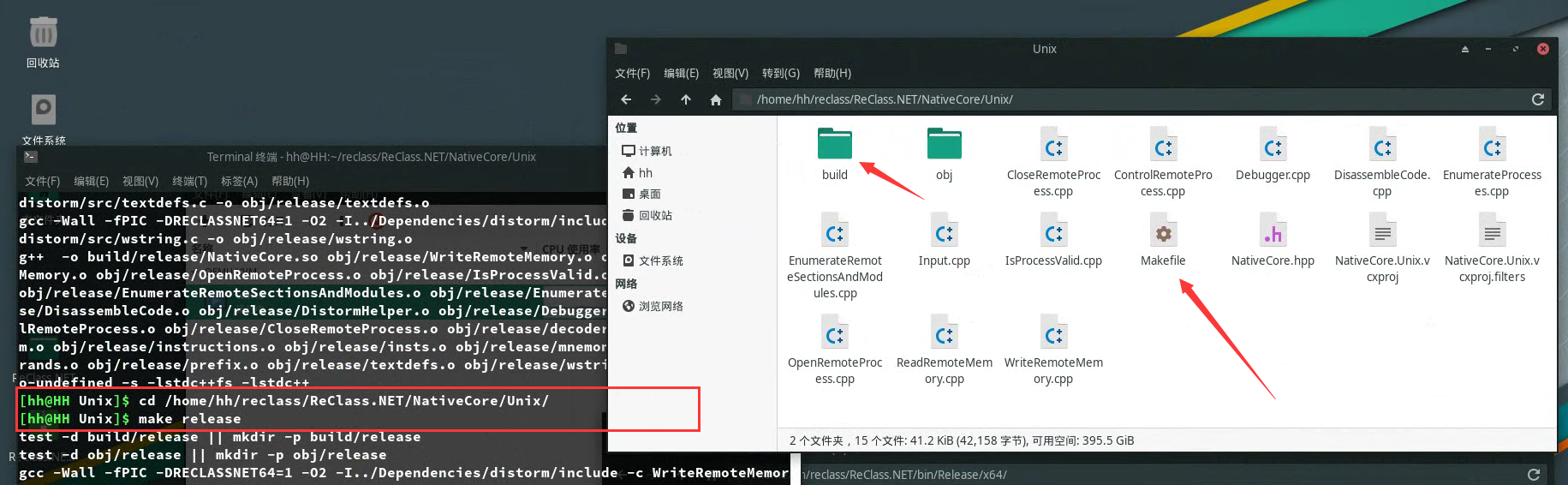
Task: Select NativeCore.hpp header file icon
Action: coord(1273,230)
